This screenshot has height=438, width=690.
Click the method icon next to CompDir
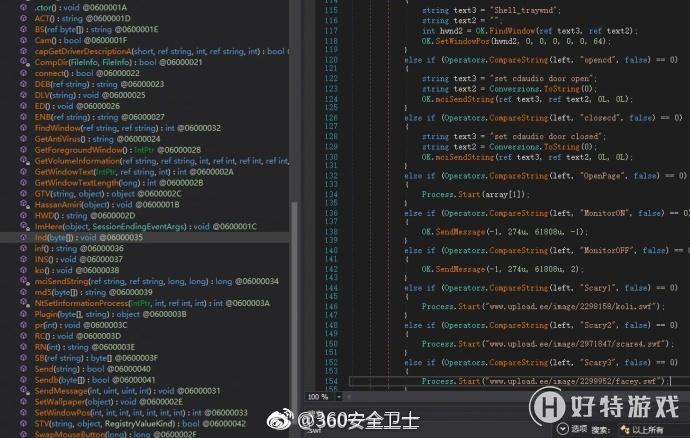tap(23, 62)
